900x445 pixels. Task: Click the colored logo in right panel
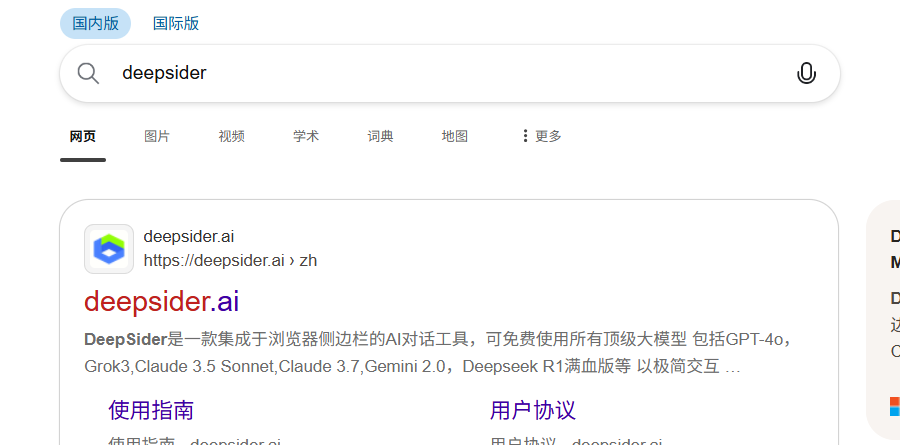point(895,406)
